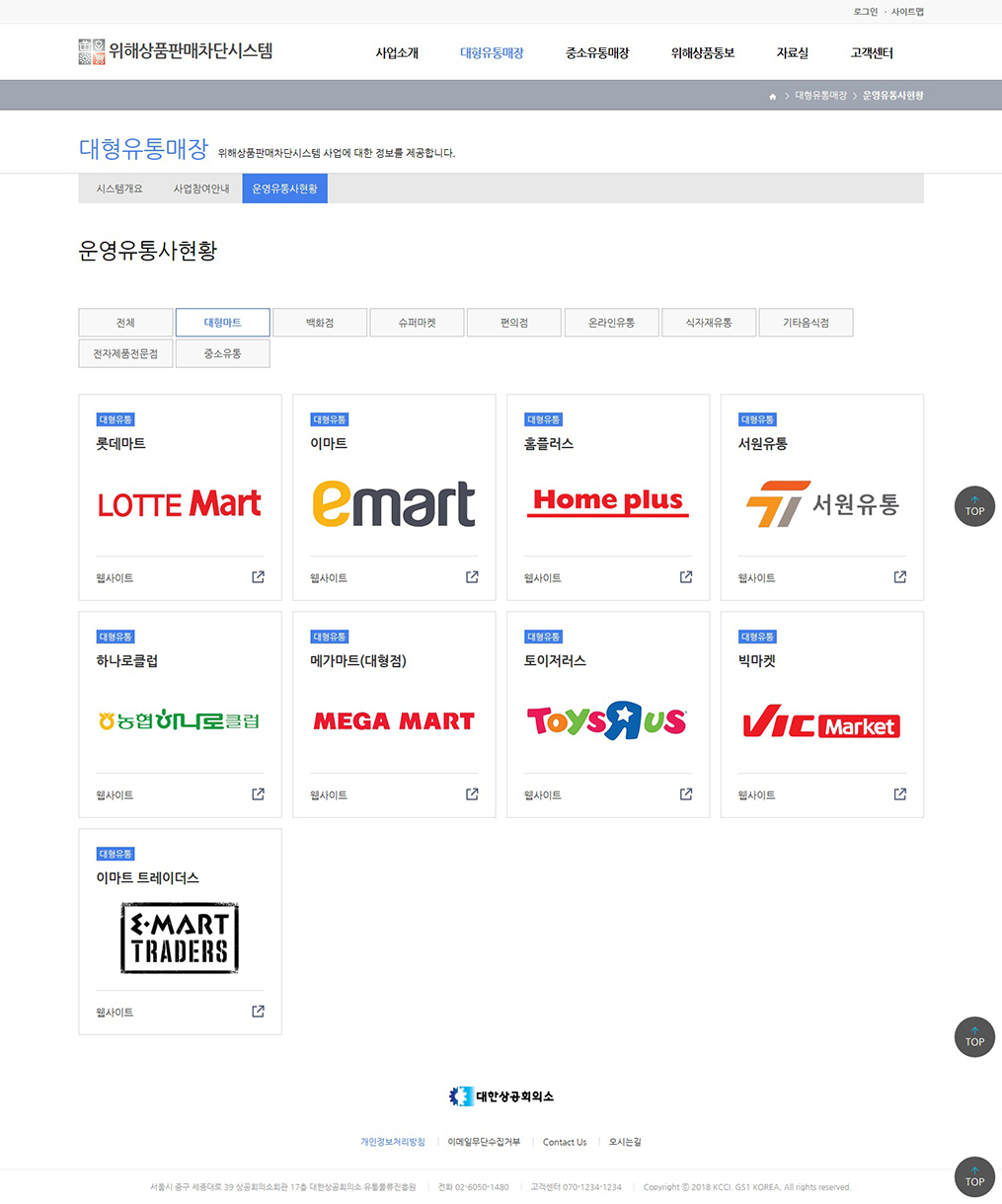The width and height of the screenshot is (1002, 1204).
Task: Switch to the 시스템개요 sub tab
Action: [119, 188]
